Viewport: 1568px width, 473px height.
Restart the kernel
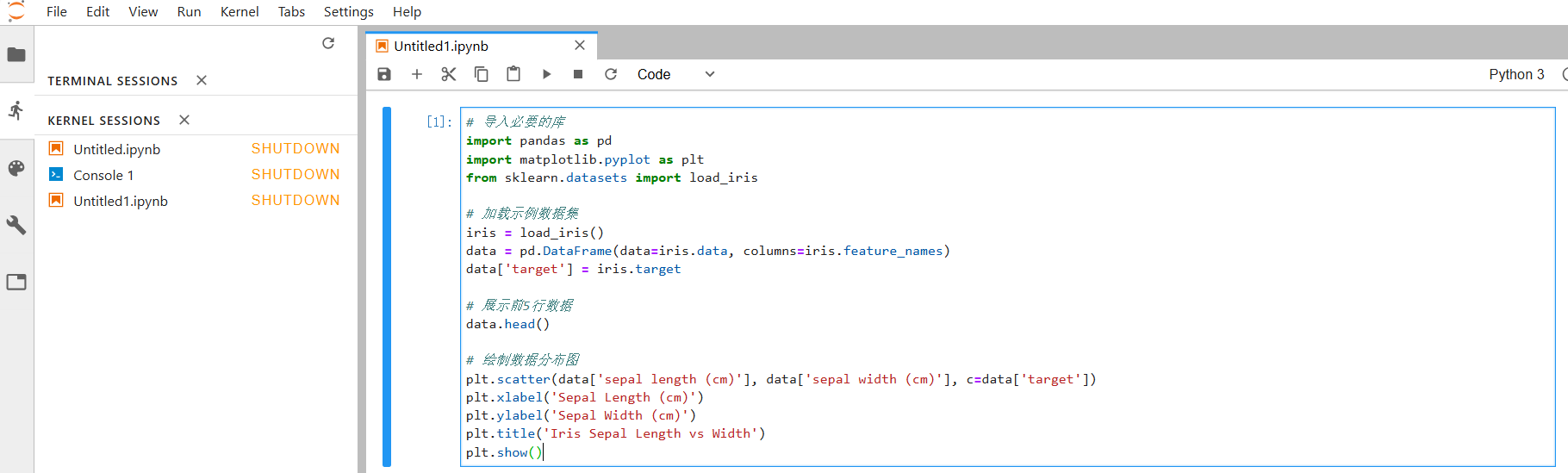click(x=611, y=74)
